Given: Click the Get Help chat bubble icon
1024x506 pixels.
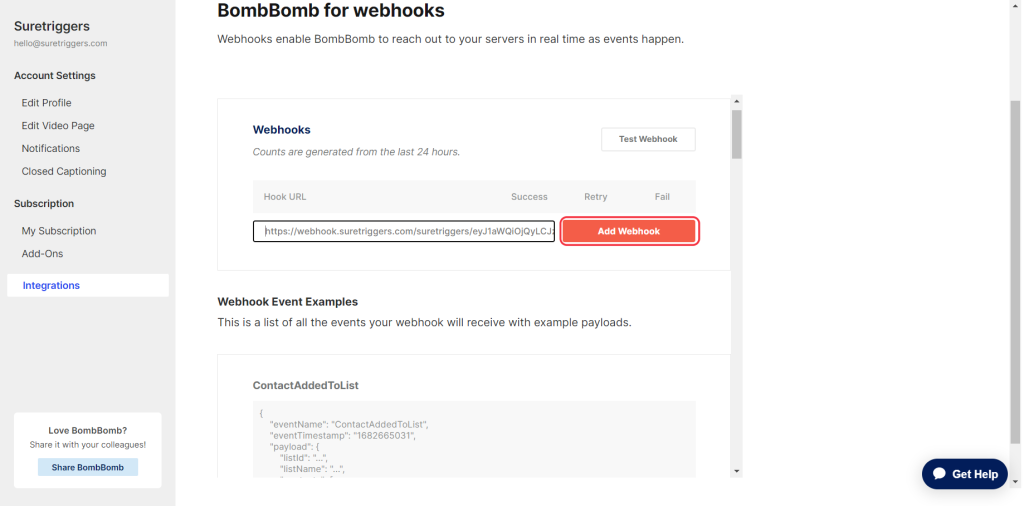Looking at the screenshot, I should point(938,474).
